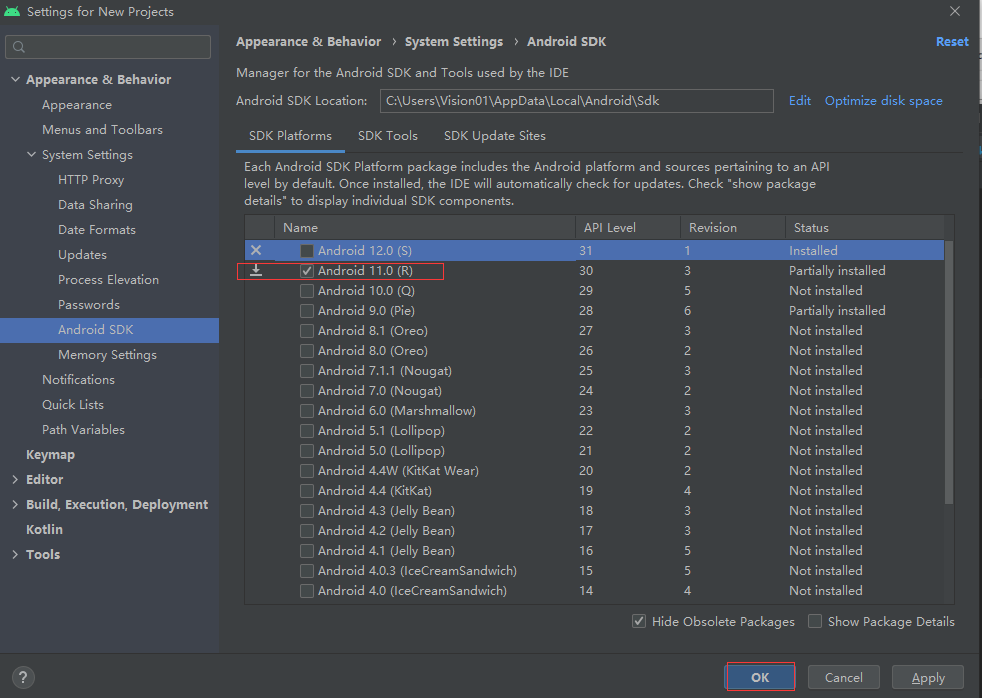Enable Show Package Details checkbox
This screenshot has height=698, width=982.
click(815, 622)
